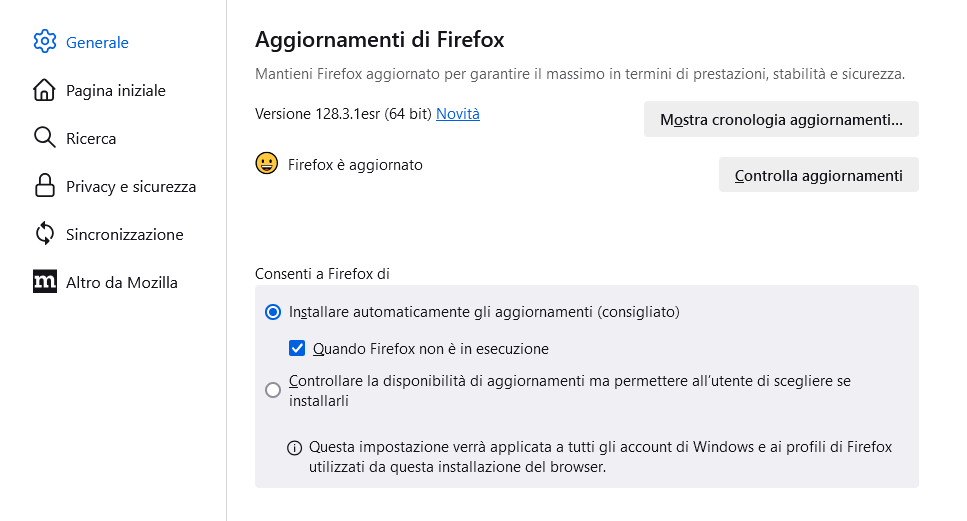Click the Ricerca magnifier icon
The height and width of the screenshot is (521, 967).
tap(45, 138)
